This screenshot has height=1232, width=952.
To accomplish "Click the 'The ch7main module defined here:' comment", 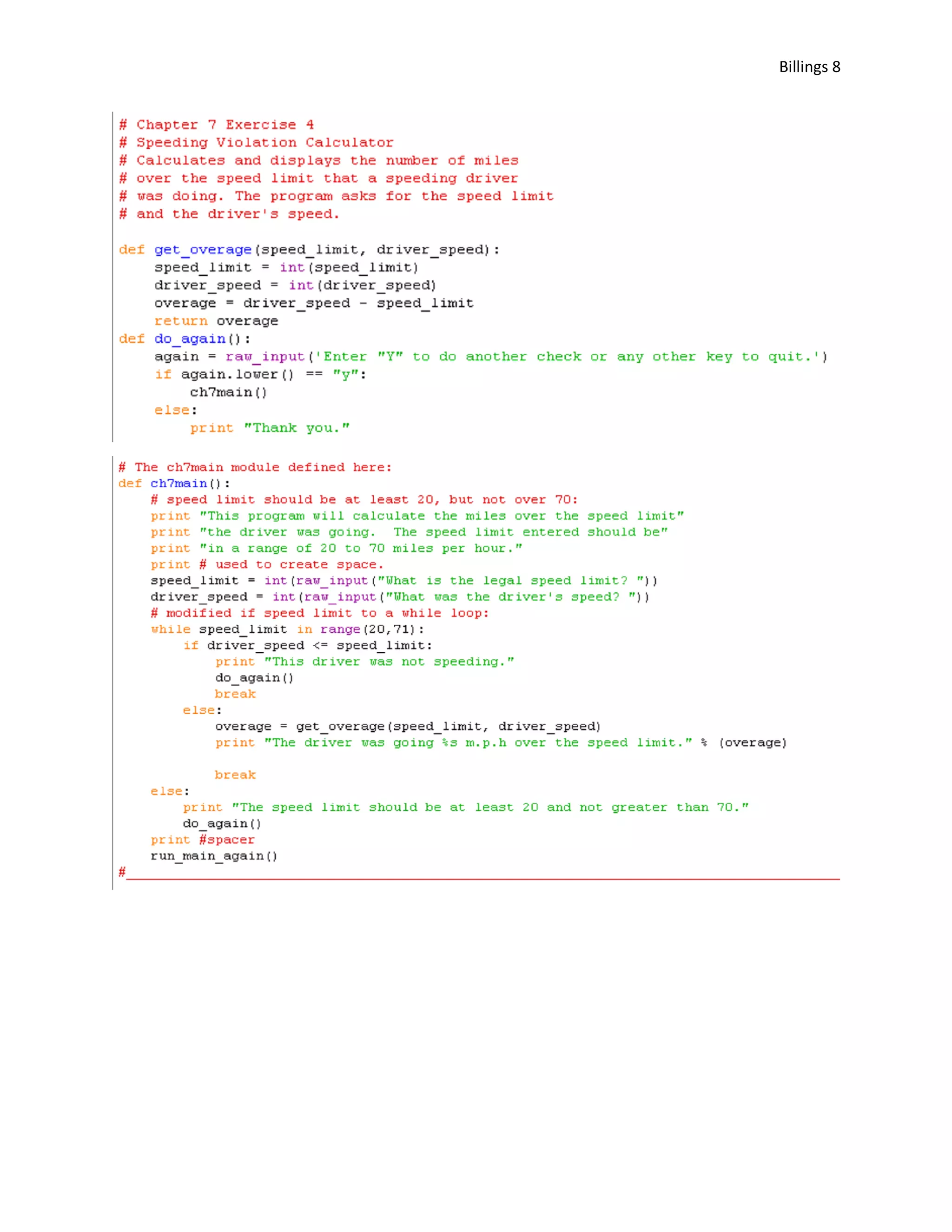I will pyautogui.click(x=255, y=467).
